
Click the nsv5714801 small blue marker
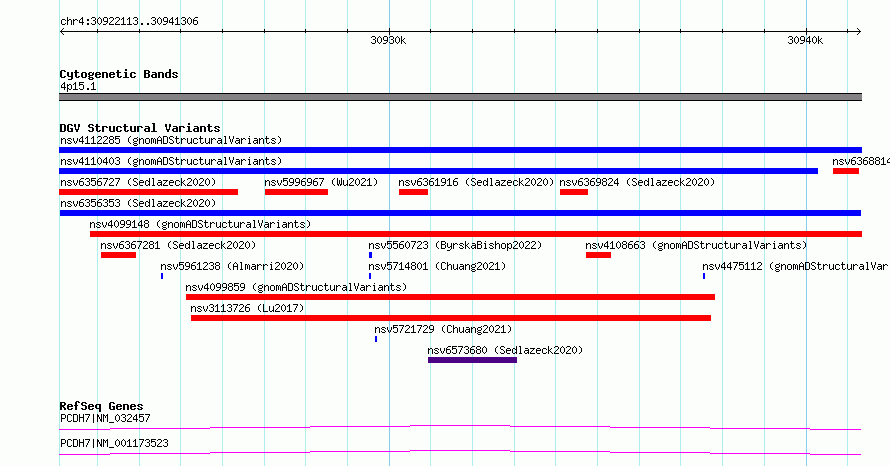coord(370,276)
